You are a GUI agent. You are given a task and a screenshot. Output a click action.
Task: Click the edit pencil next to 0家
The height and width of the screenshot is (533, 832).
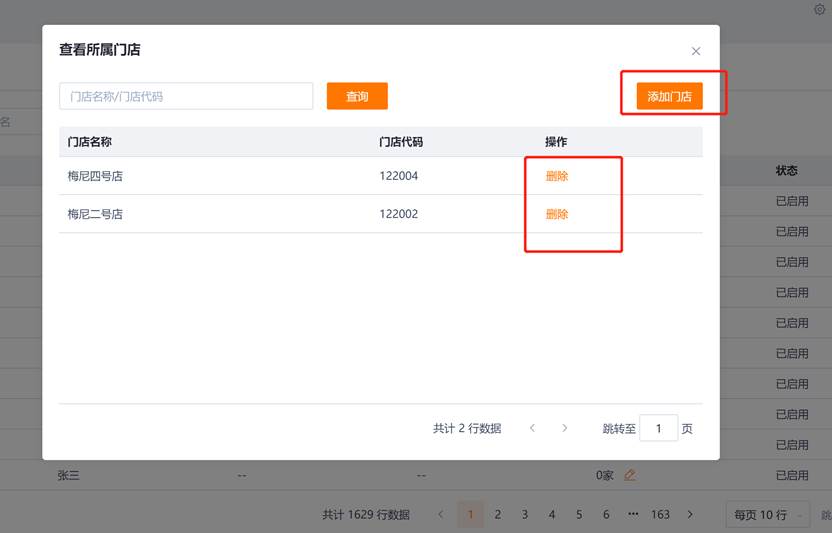pyautogui.click(x=629, y=475)
